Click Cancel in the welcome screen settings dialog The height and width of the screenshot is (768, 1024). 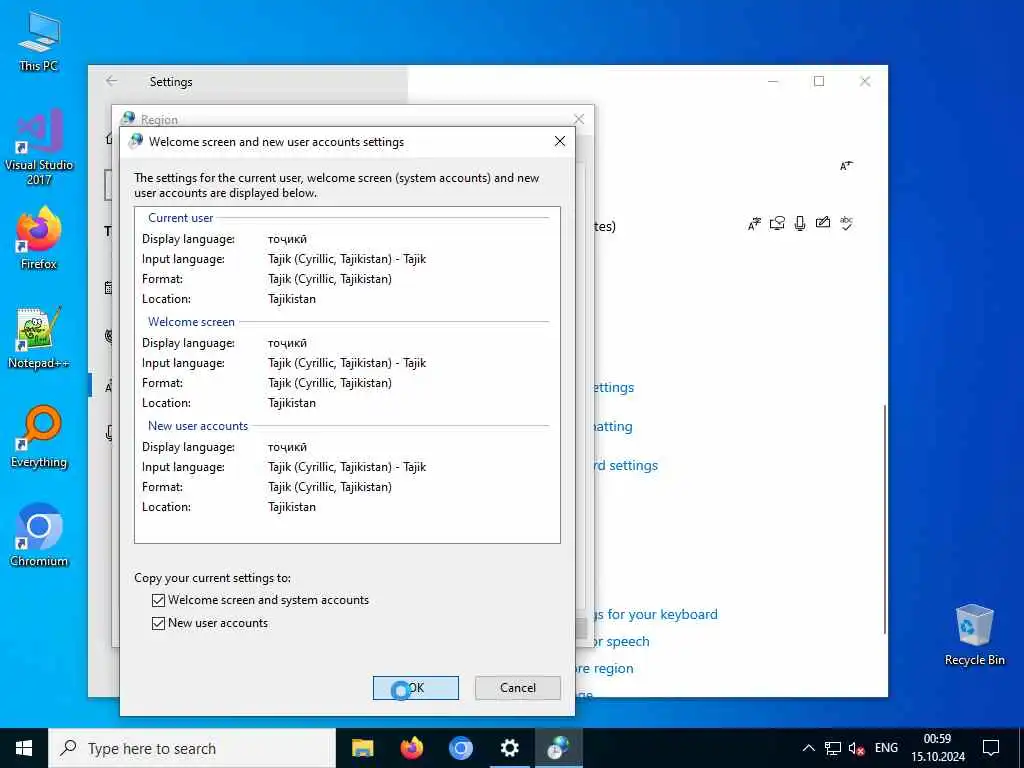(x=517, y=688)
